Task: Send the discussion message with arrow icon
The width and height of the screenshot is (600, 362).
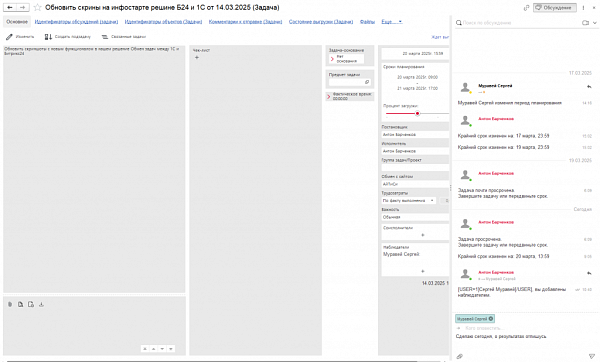Action: point(592,356)
